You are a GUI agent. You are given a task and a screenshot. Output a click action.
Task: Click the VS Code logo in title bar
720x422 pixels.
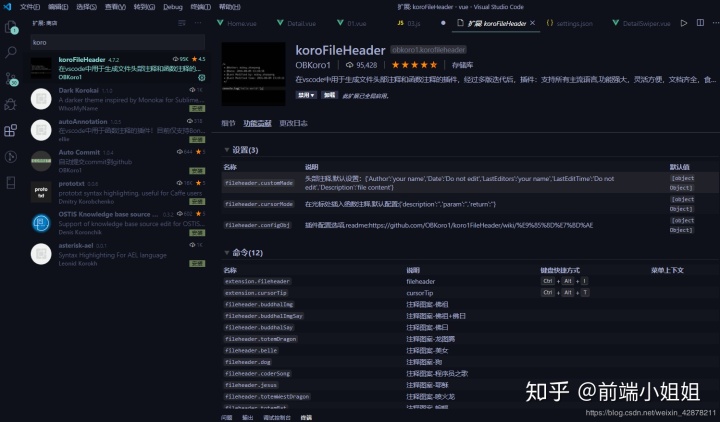(x=7, y=6)
